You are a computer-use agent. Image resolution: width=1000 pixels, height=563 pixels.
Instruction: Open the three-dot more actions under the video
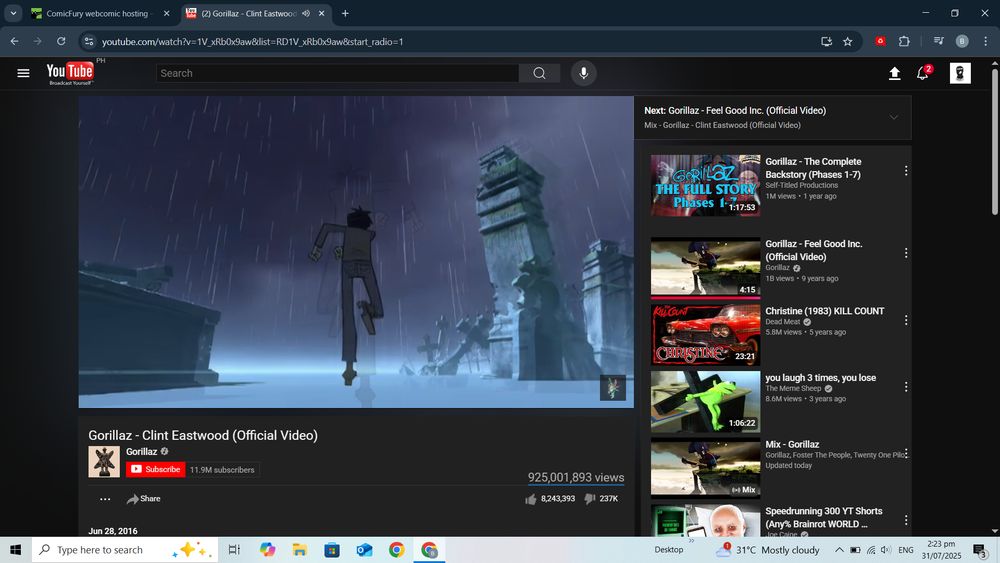pyautogui.click(x=105, y=499)
